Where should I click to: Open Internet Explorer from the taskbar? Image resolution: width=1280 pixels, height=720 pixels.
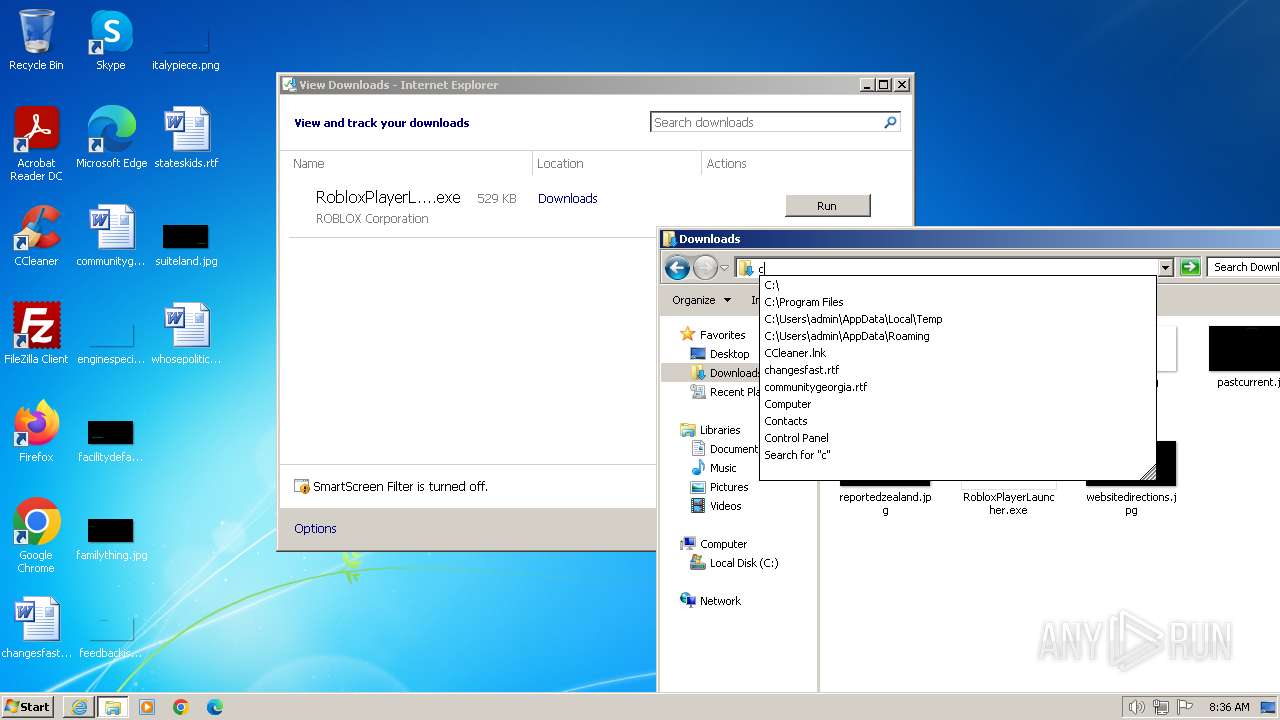[x=79, y=707]
